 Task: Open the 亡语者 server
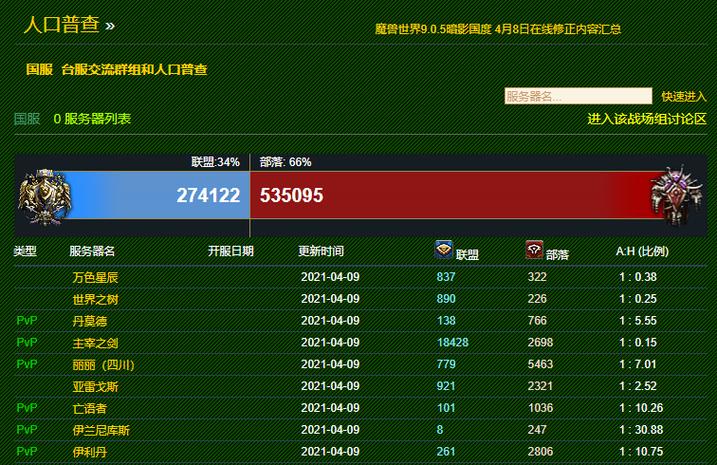pos(90,408)
